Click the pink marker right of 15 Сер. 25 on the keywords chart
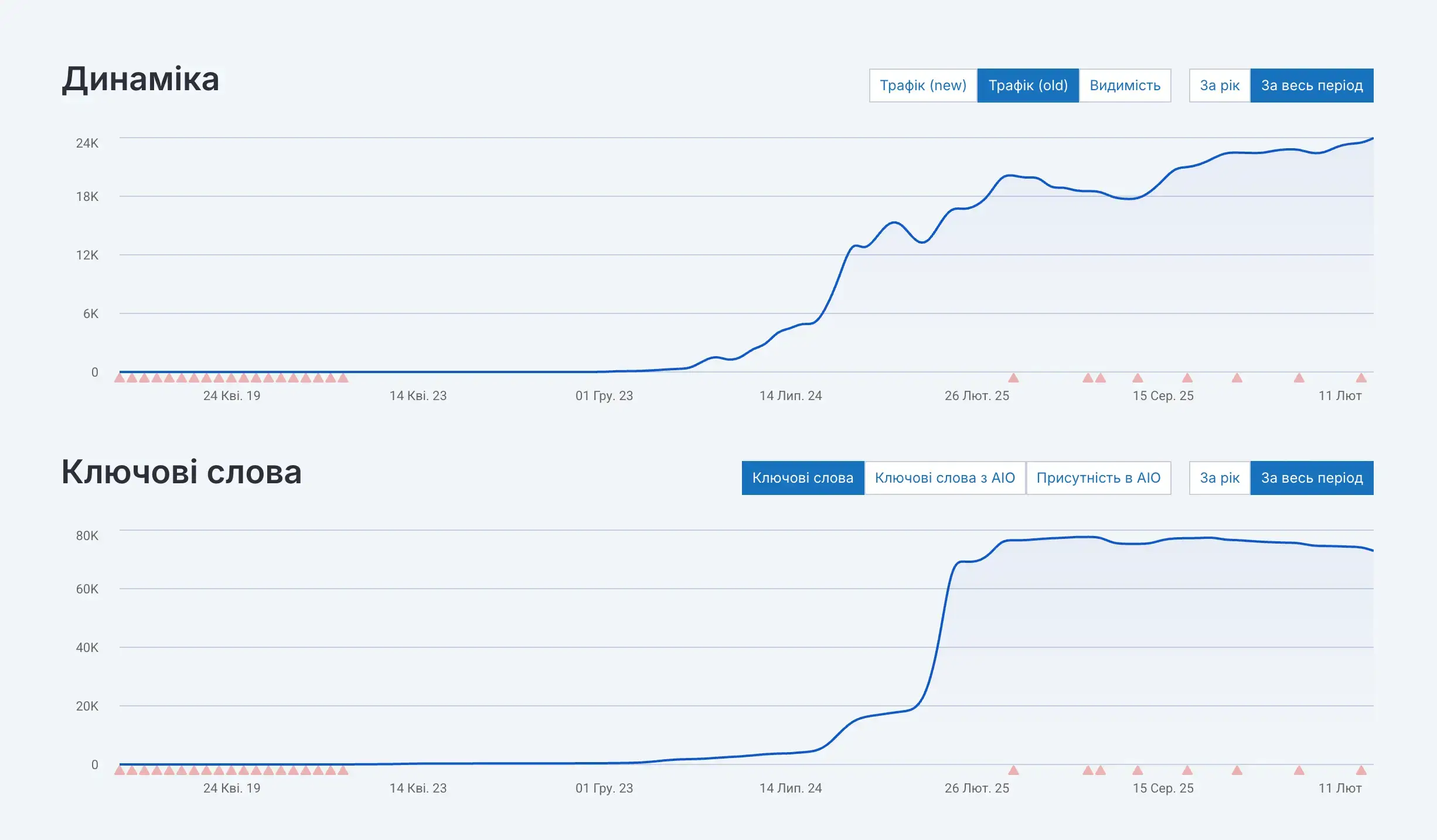Viewport: 1437px width, 840px height. click(1187, 771)
